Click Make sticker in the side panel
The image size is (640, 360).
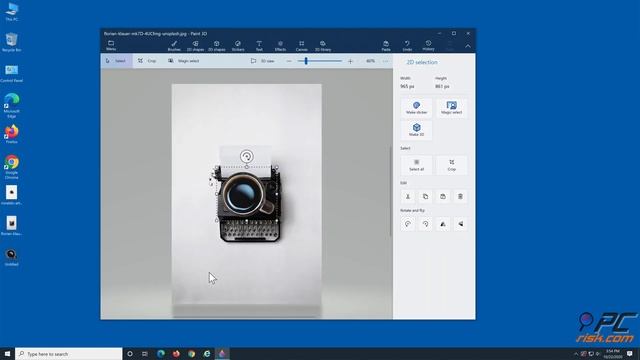(416, 108)
